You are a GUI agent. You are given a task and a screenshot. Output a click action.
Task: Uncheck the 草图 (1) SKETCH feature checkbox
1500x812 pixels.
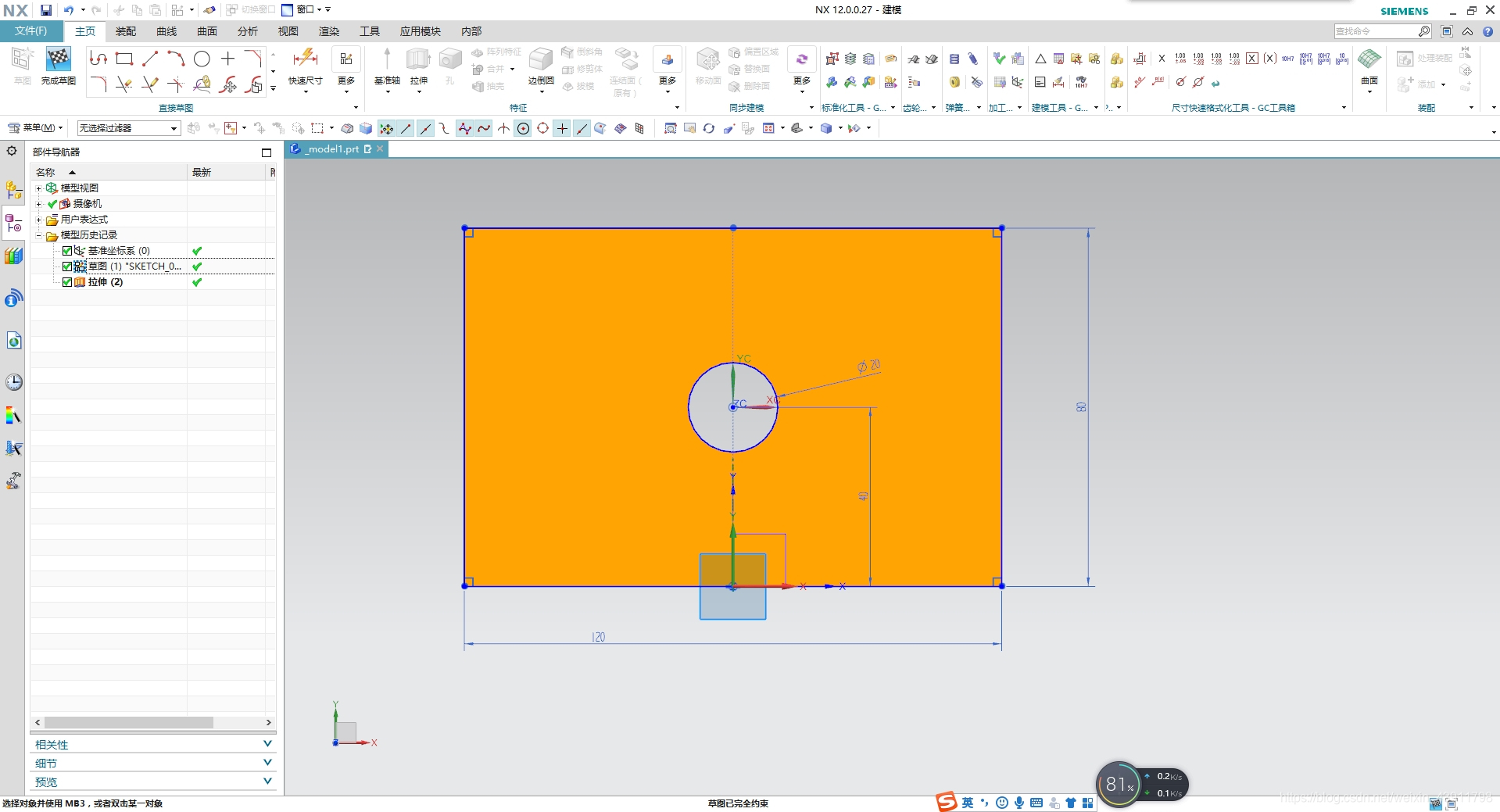pos(67,266)
